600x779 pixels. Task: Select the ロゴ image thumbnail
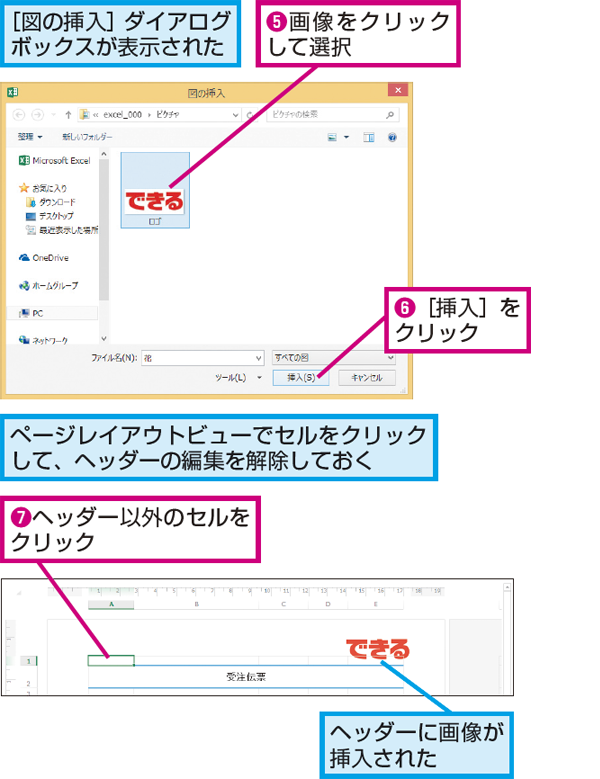click(x=155, y=190)
